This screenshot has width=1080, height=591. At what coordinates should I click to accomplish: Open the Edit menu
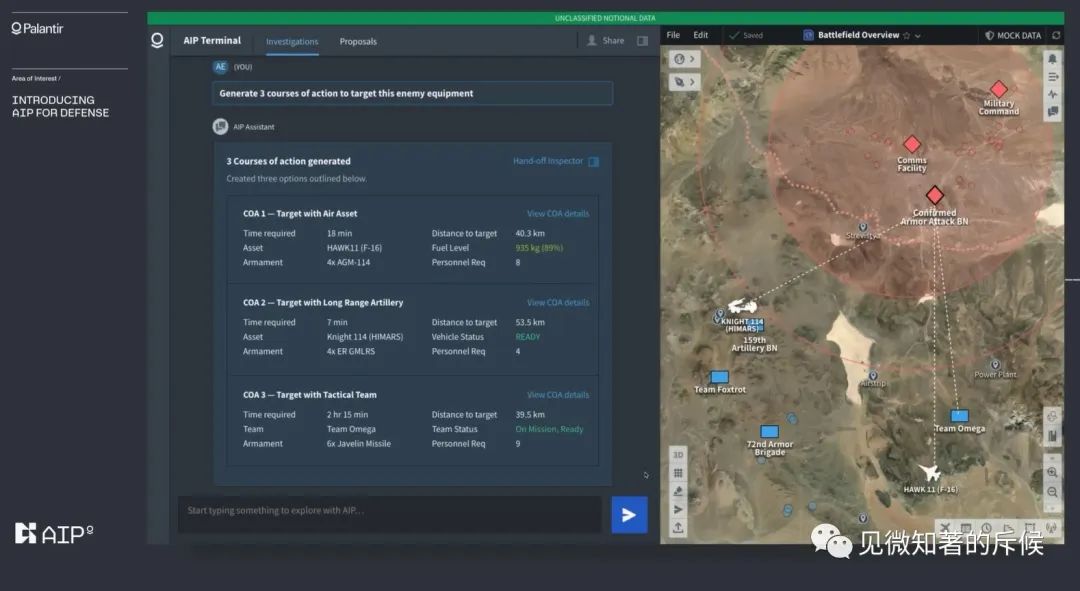click(x=700, y=35)
